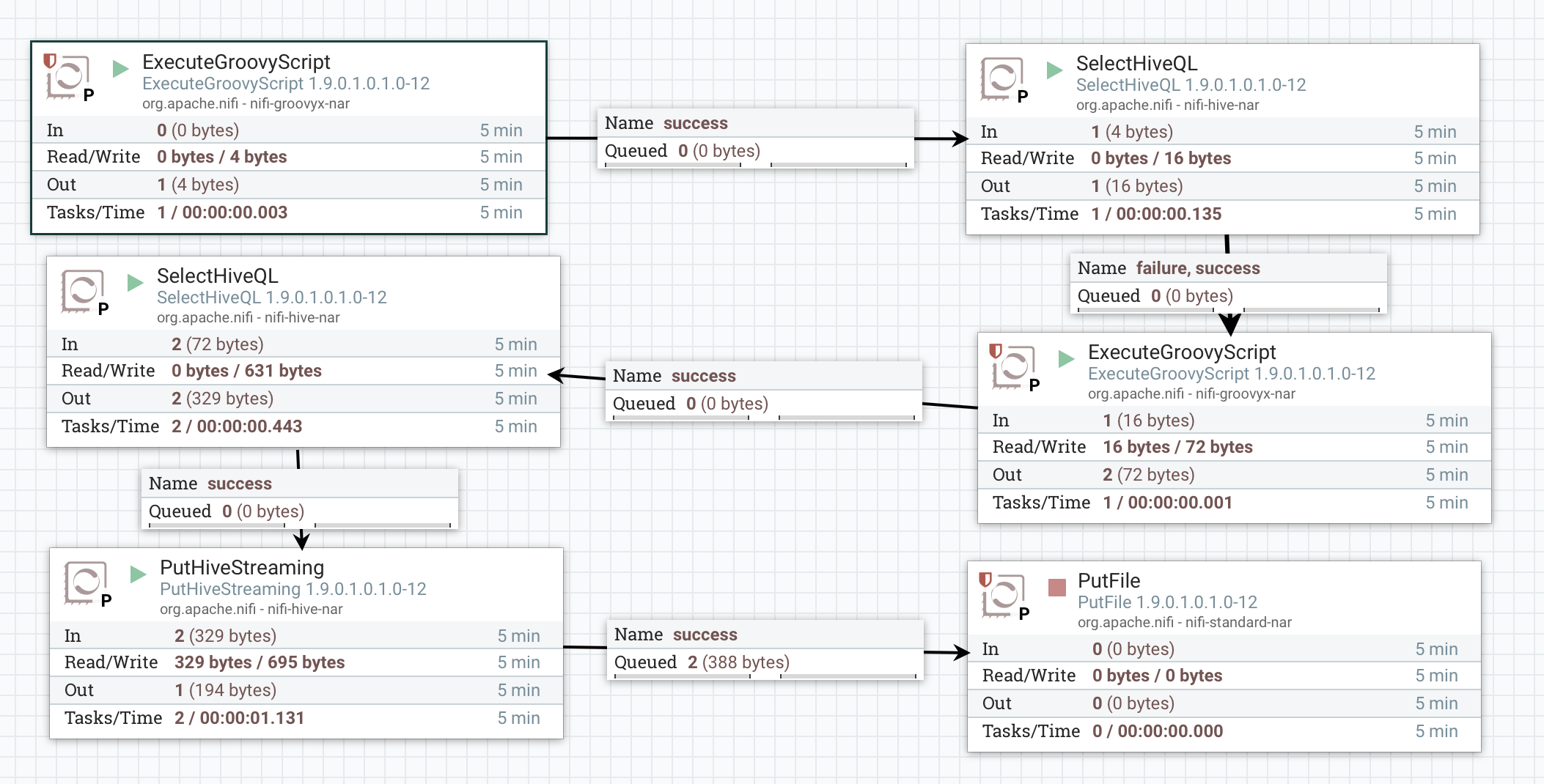Image resolution: width=1544 pixels, height=784 pixels.
Task: Click 'org.apache.nifi - nifi-standard-nar' bundle text
Action: click(1185, 623)
